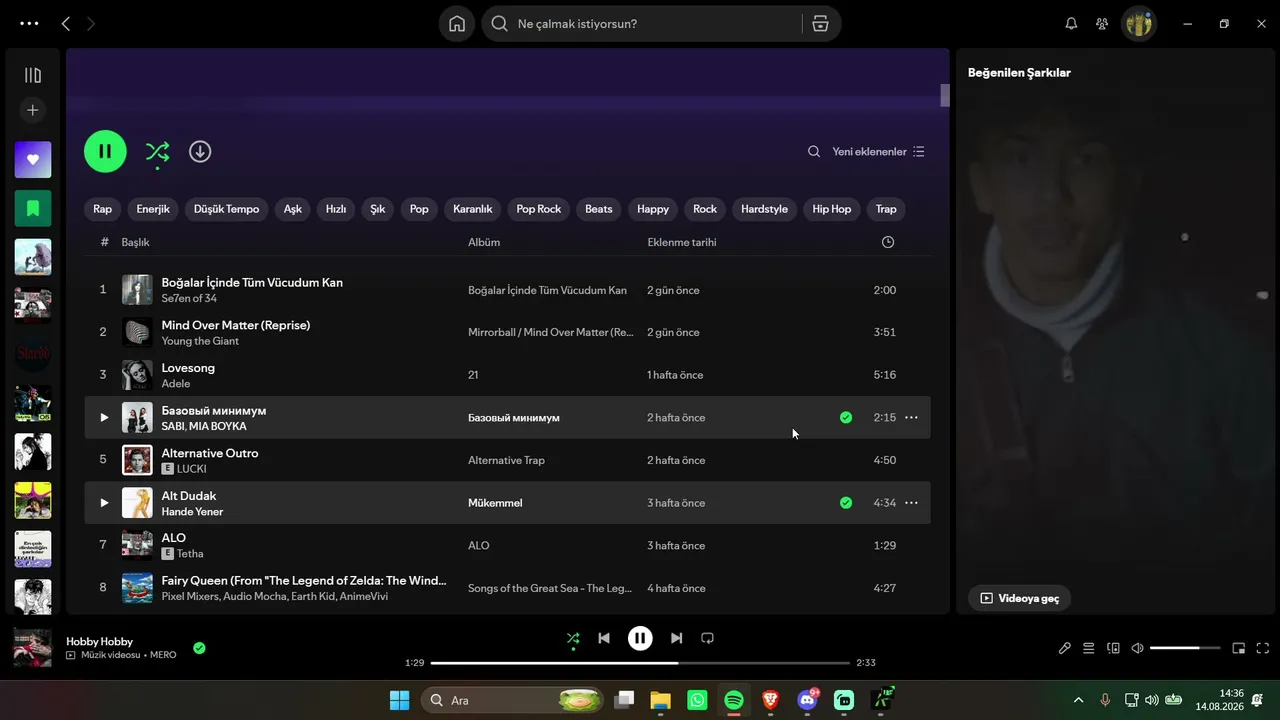Open the three-dot app menu
This screenshot has width=1280, height=720.
(x=29, y=24)
